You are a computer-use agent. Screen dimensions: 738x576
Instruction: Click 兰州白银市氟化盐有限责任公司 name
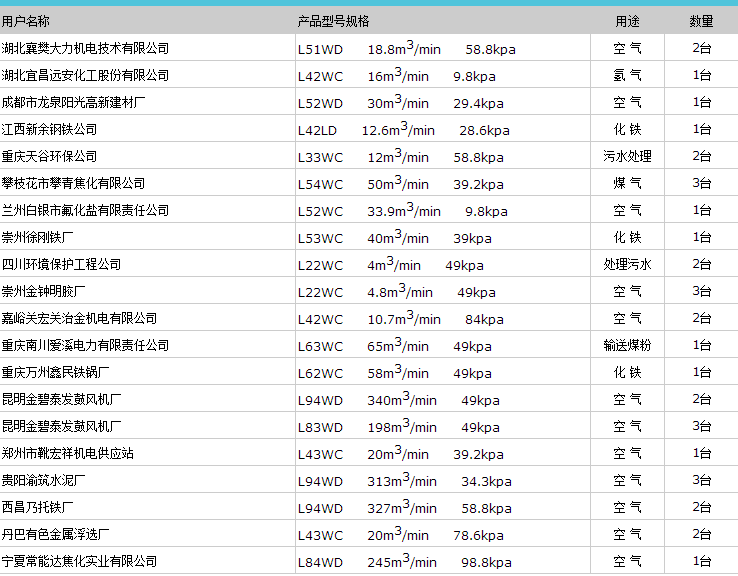coord(85,210)
